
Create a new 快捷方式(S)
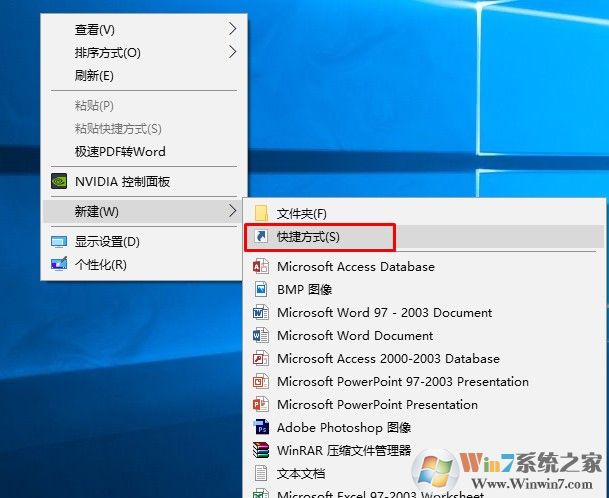tap(424, 236)
